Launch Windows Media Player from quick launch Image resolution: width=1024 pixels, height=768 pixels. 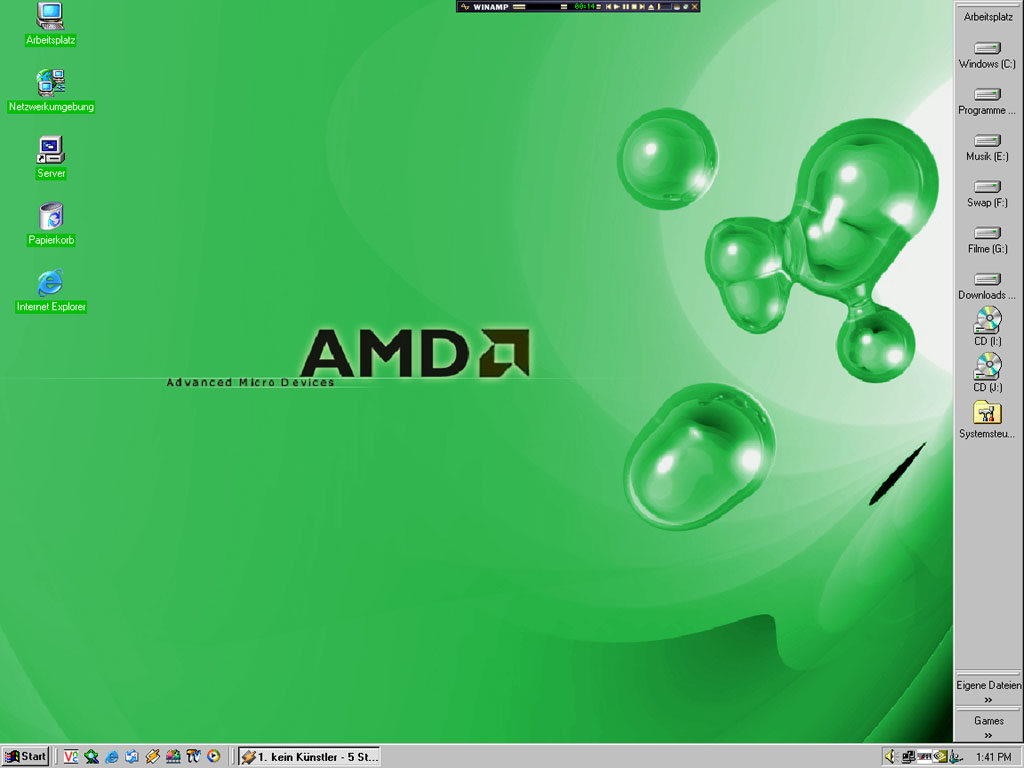pyautogui.click(x=214, y=756)
